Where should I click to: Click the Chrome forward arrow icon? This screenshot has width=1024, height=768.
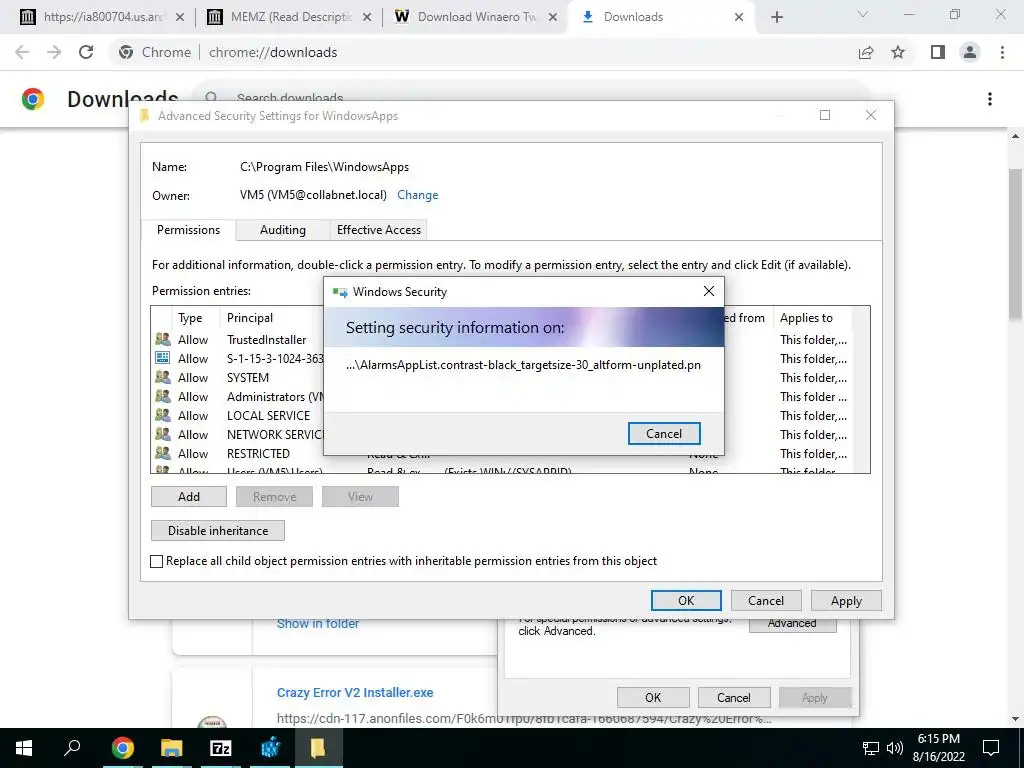54,52
